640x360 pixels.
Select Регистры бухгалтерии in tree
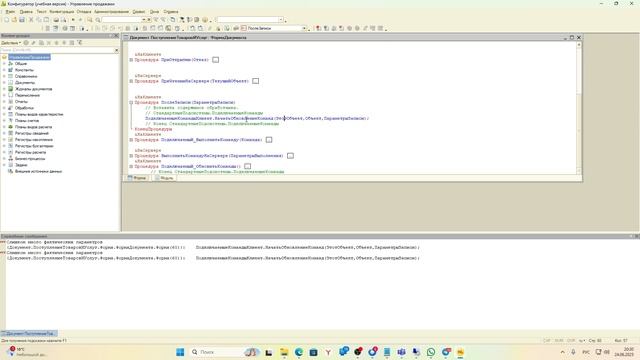(34, 146)
